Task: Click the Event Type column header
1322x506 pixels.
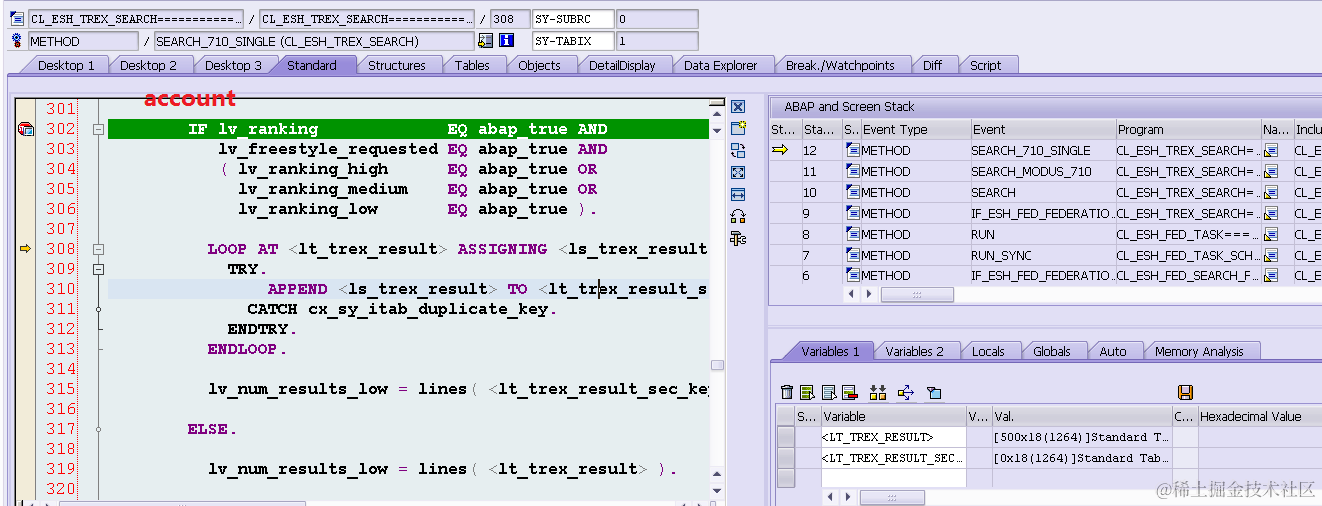Action: click(x=914, y=129)
